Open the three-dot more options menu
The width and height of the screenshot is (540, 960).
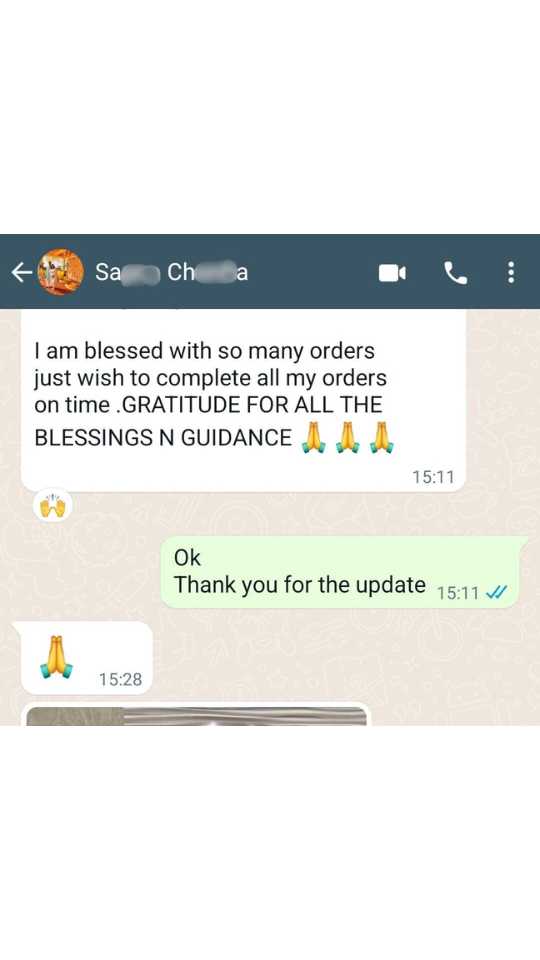(x=511, y=273)
